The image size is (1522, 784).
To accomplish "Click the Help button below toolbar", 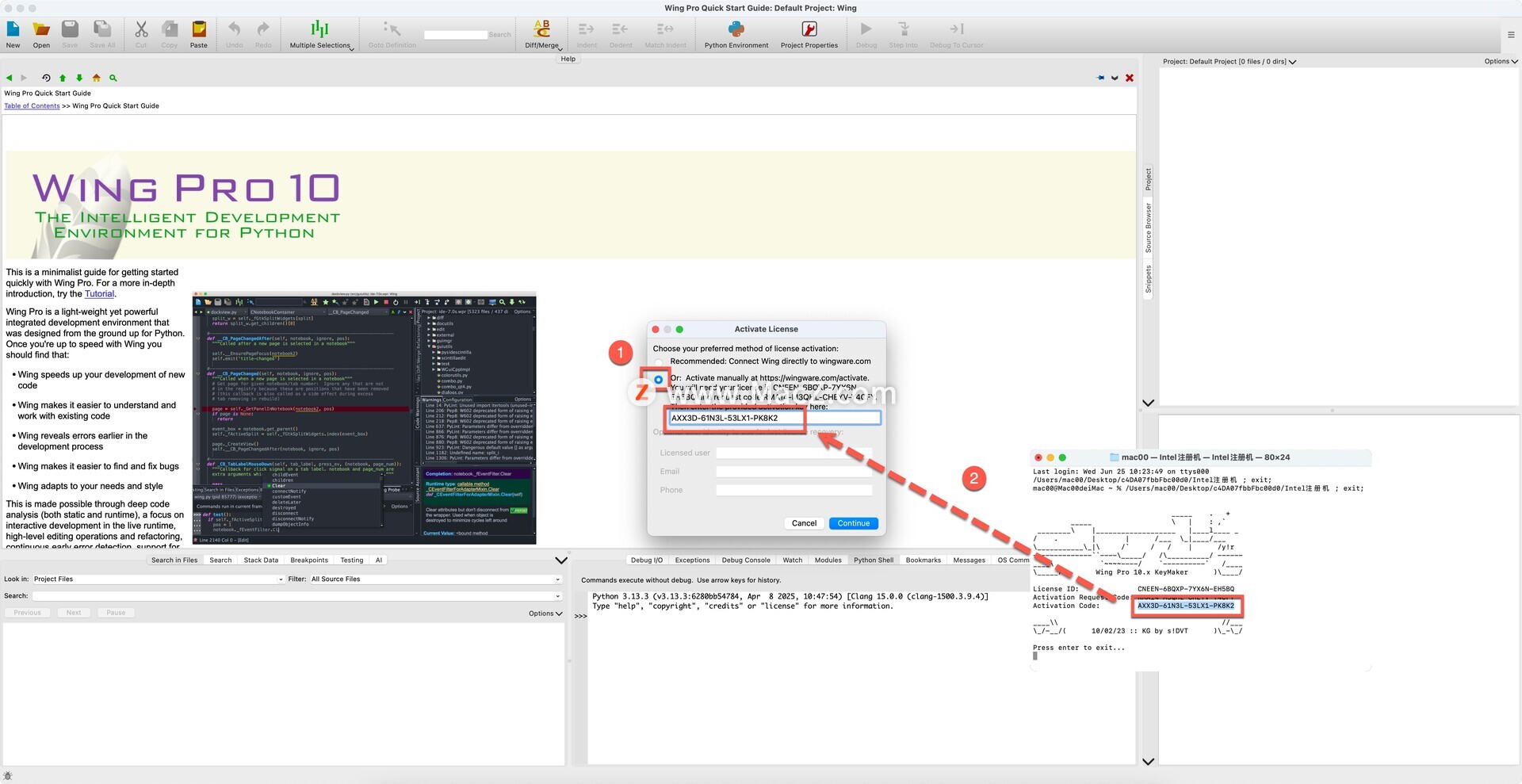I will coord(568,59).
